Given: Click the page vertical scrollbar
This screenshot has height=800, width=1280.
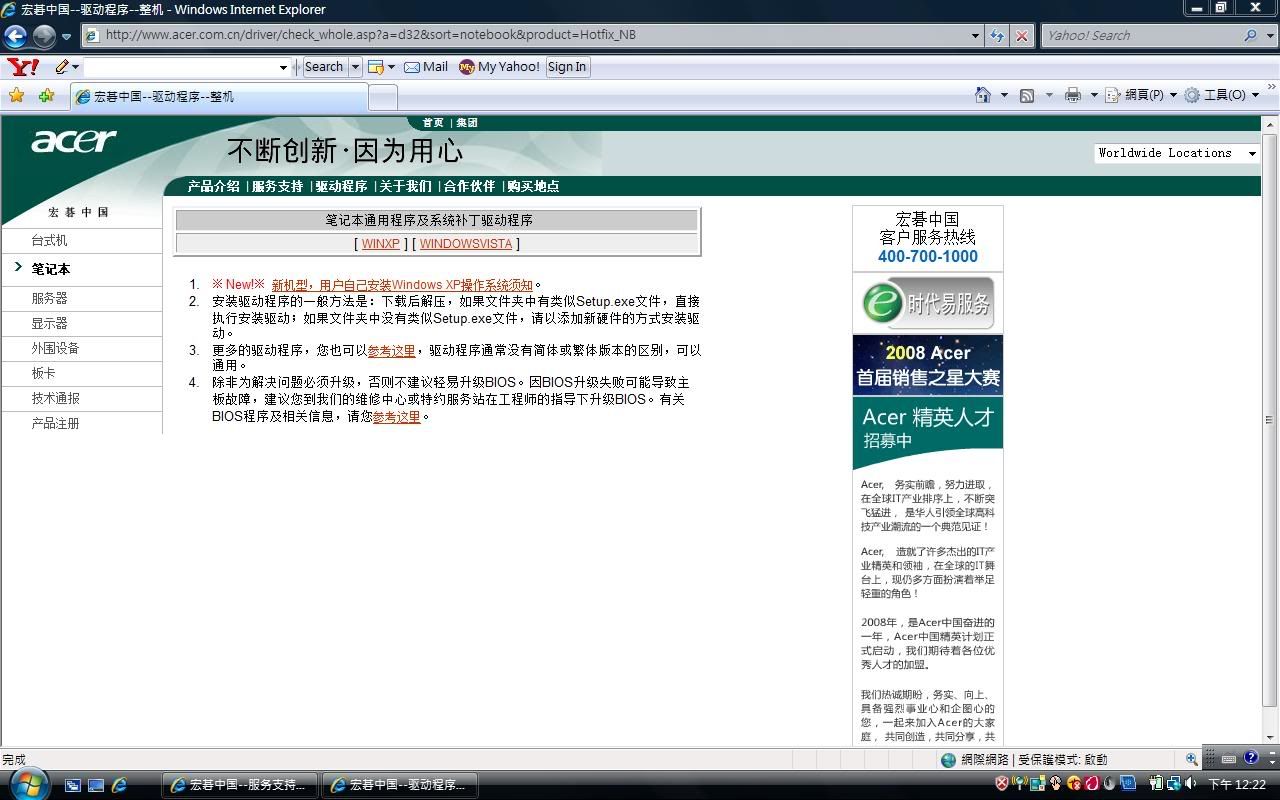Looking at the screenshot, I should pos(1270,420).
